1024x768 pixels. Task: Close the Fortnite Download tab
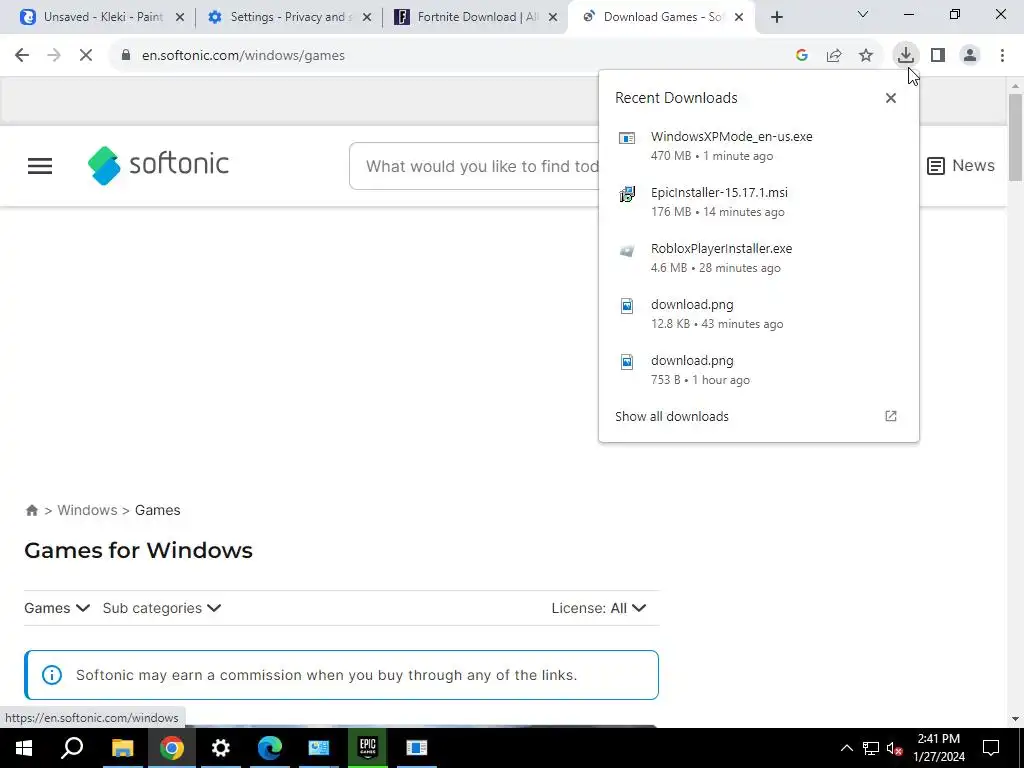point(553,18)
